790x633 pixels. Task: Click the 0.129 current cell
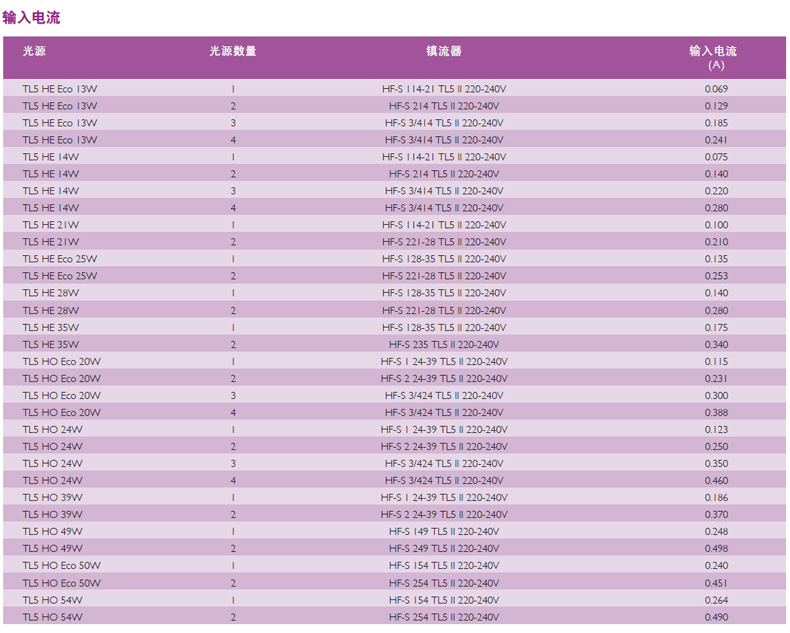click(715, 106)
